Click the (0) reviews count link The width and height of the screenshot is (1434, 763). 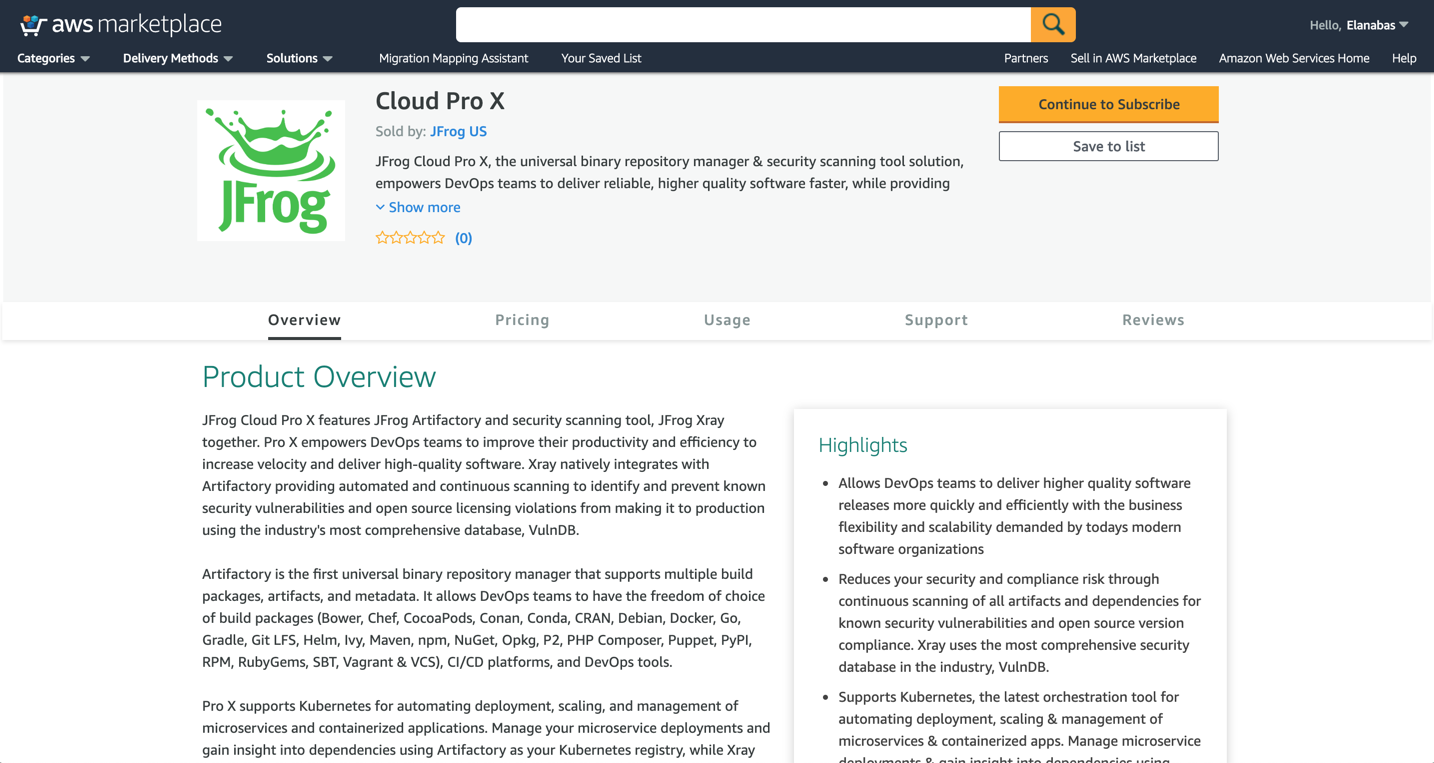coord(463,237)
